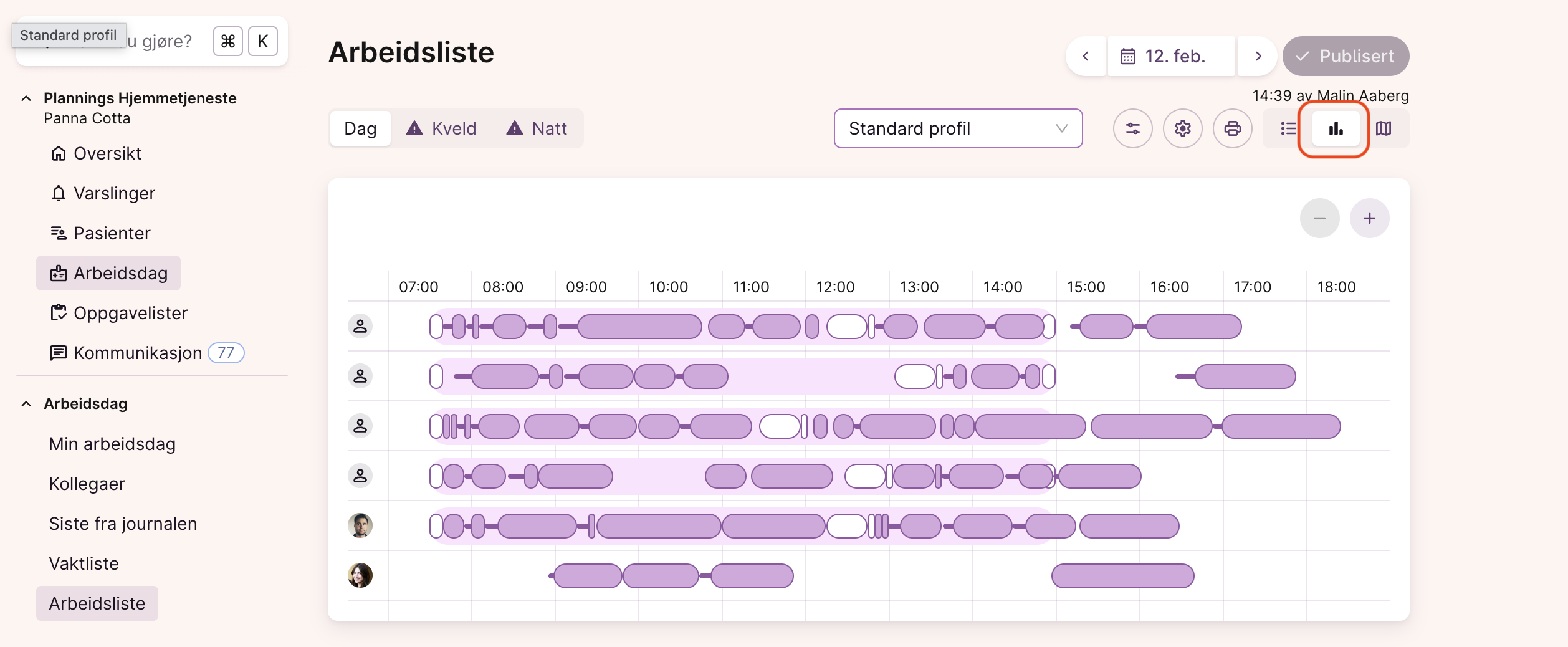1568x647 pixels.
Task: Collapse Plannings Hjemmetjeneste section
Action: (x=26, y=98)
